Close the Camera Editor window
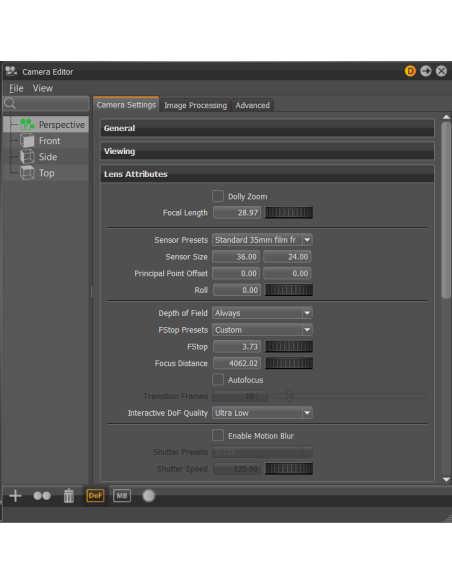 (x=441, y=71)
